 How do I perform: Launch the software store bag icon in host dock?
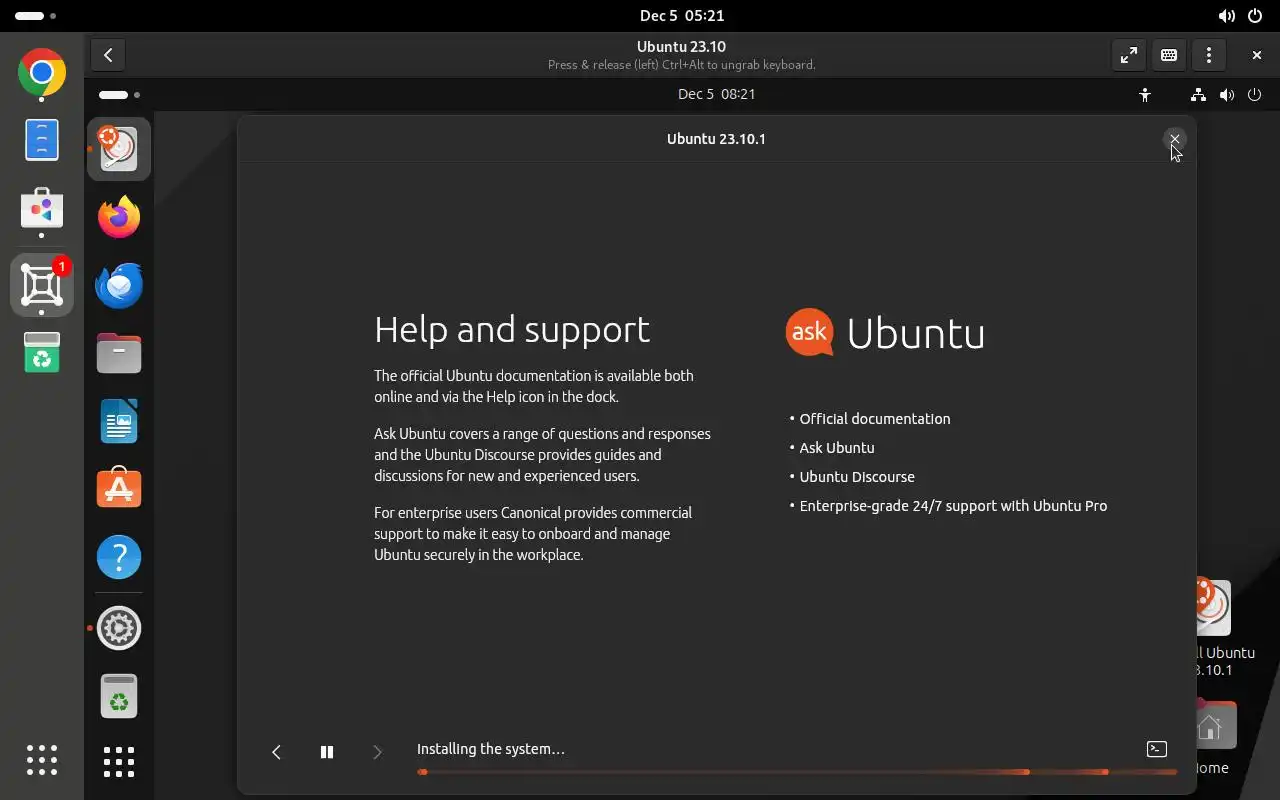pos(41,208)
